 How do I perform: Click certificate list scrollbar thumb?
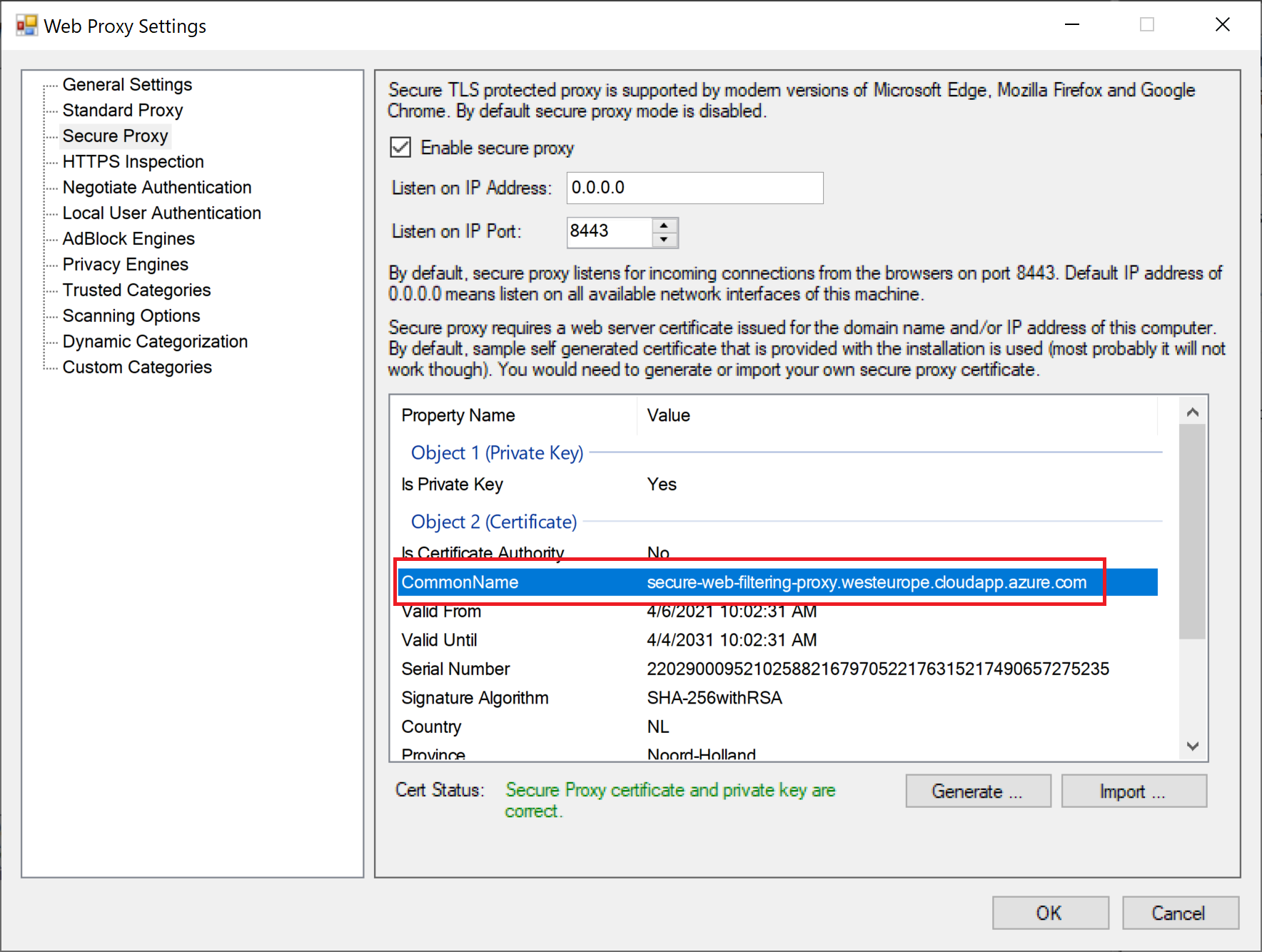coord(1192,532)
